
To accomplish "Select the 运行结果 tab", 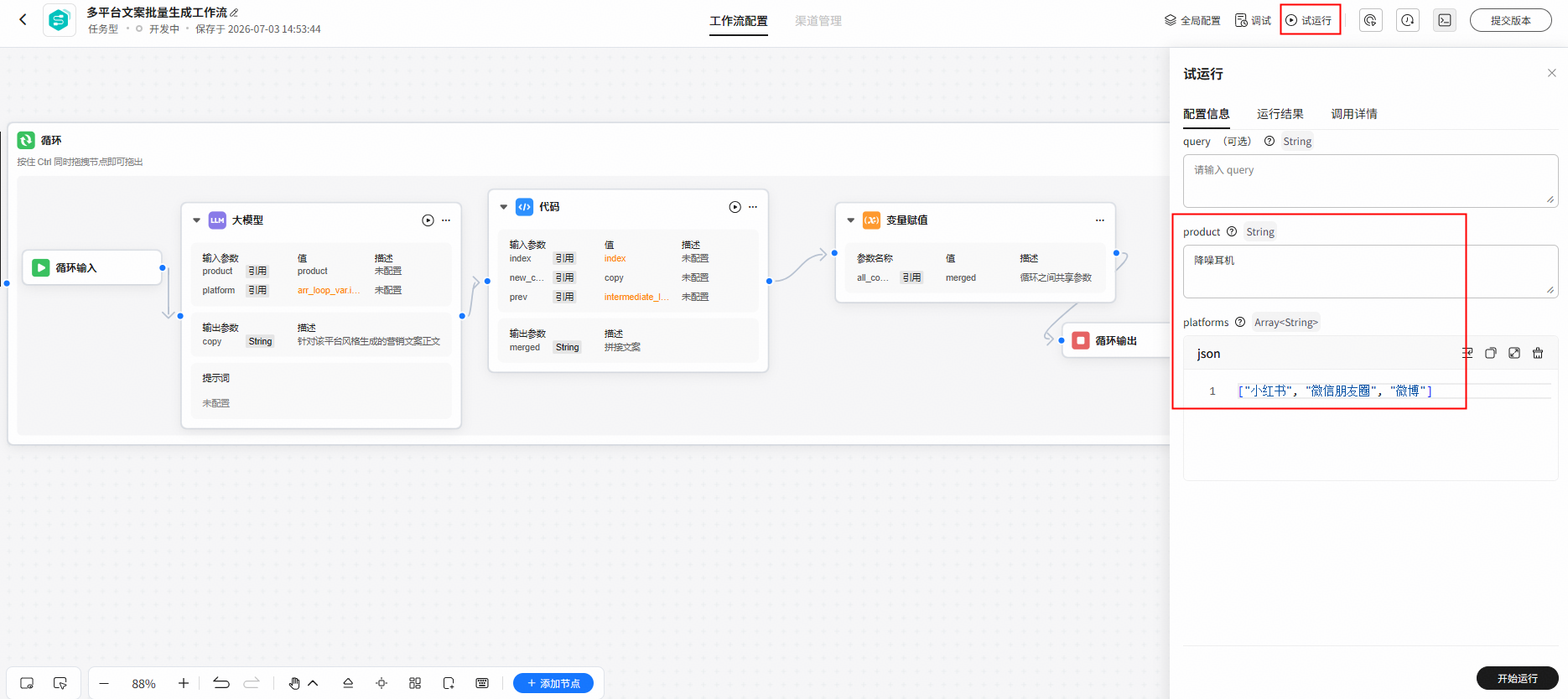I will pyautogui.click(x=1280, y=114).
